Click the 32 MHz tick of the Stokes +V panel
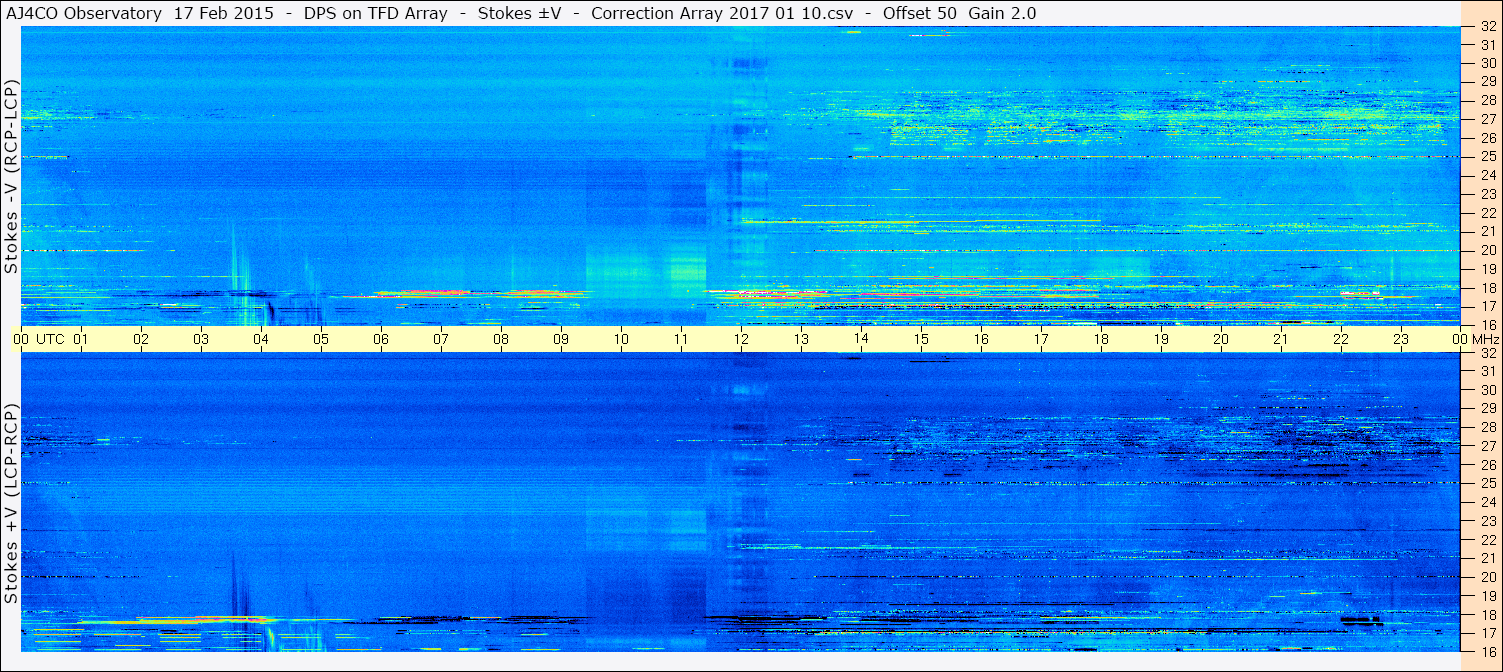 tap(1487, 353)
